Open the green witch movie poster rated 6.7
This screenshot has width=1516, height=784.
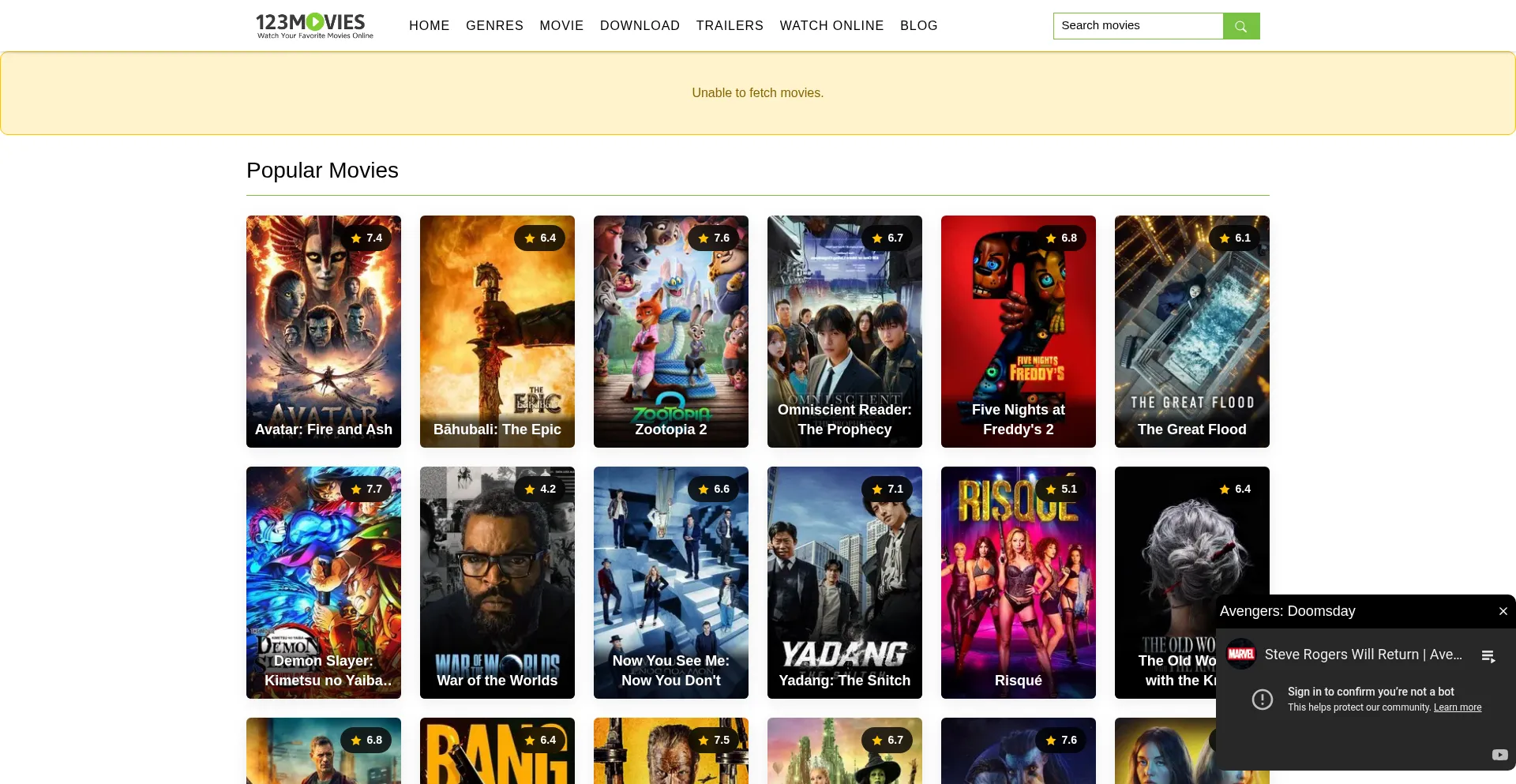[845, 751]
